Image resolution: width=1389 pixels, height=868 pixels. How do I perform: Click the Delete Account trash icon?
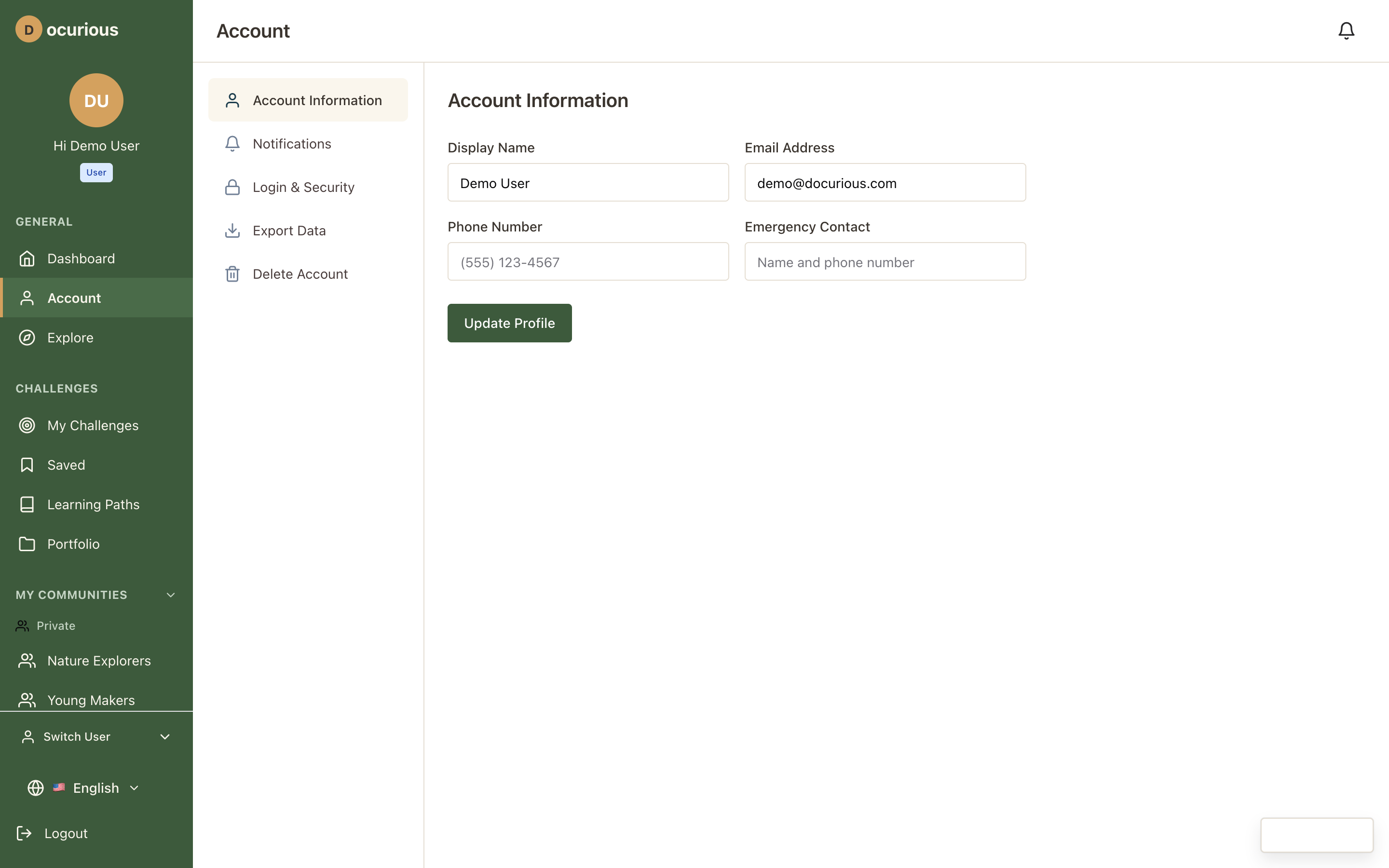tap(232, 274)
